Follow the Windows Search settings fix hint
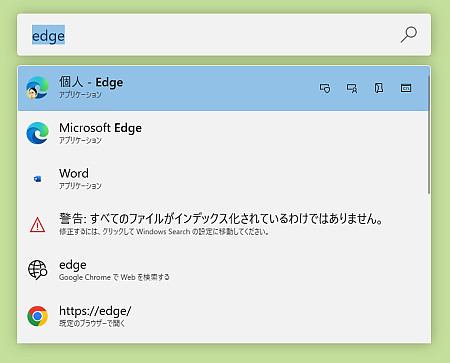 164,232
